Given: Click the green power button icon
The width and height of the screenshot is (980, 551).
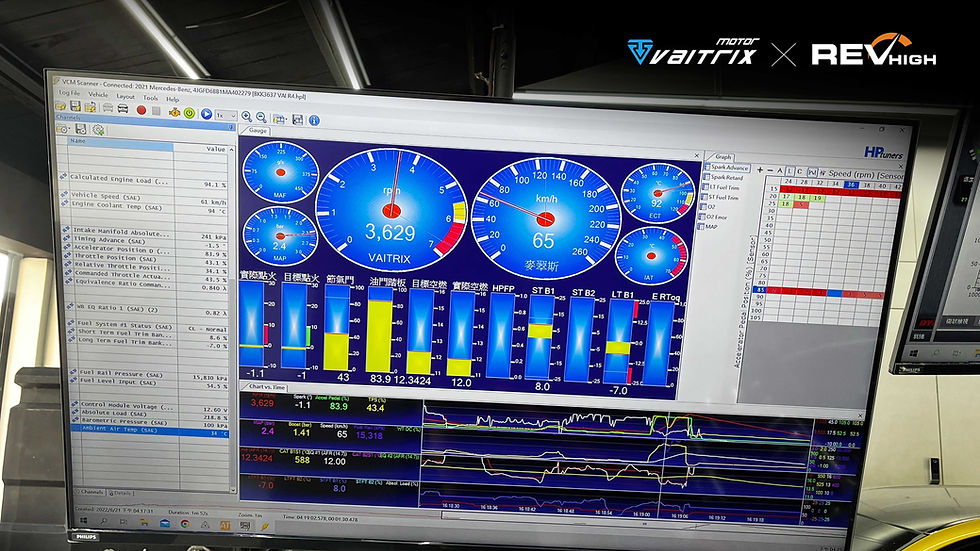Looking at the screenshot, I should 189,113.
